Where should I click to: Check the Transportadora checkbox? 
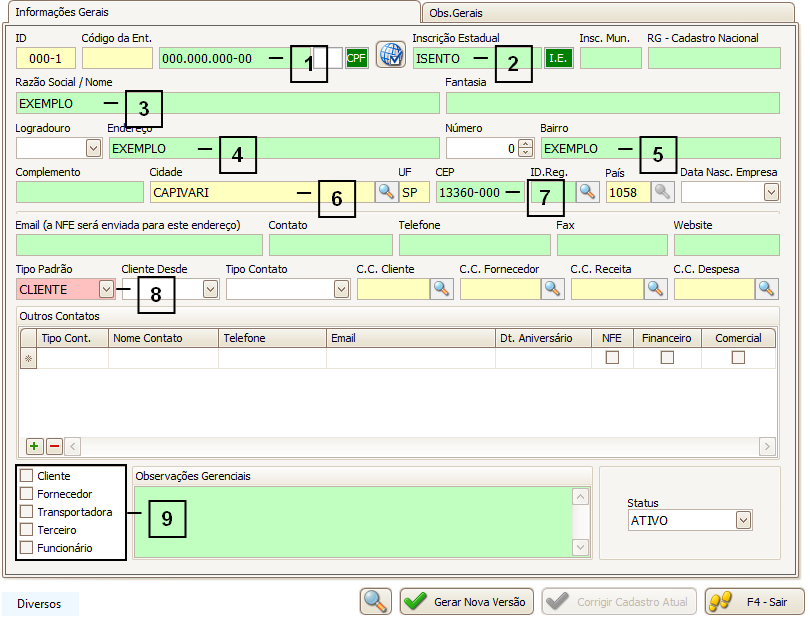tap(27, 512)
